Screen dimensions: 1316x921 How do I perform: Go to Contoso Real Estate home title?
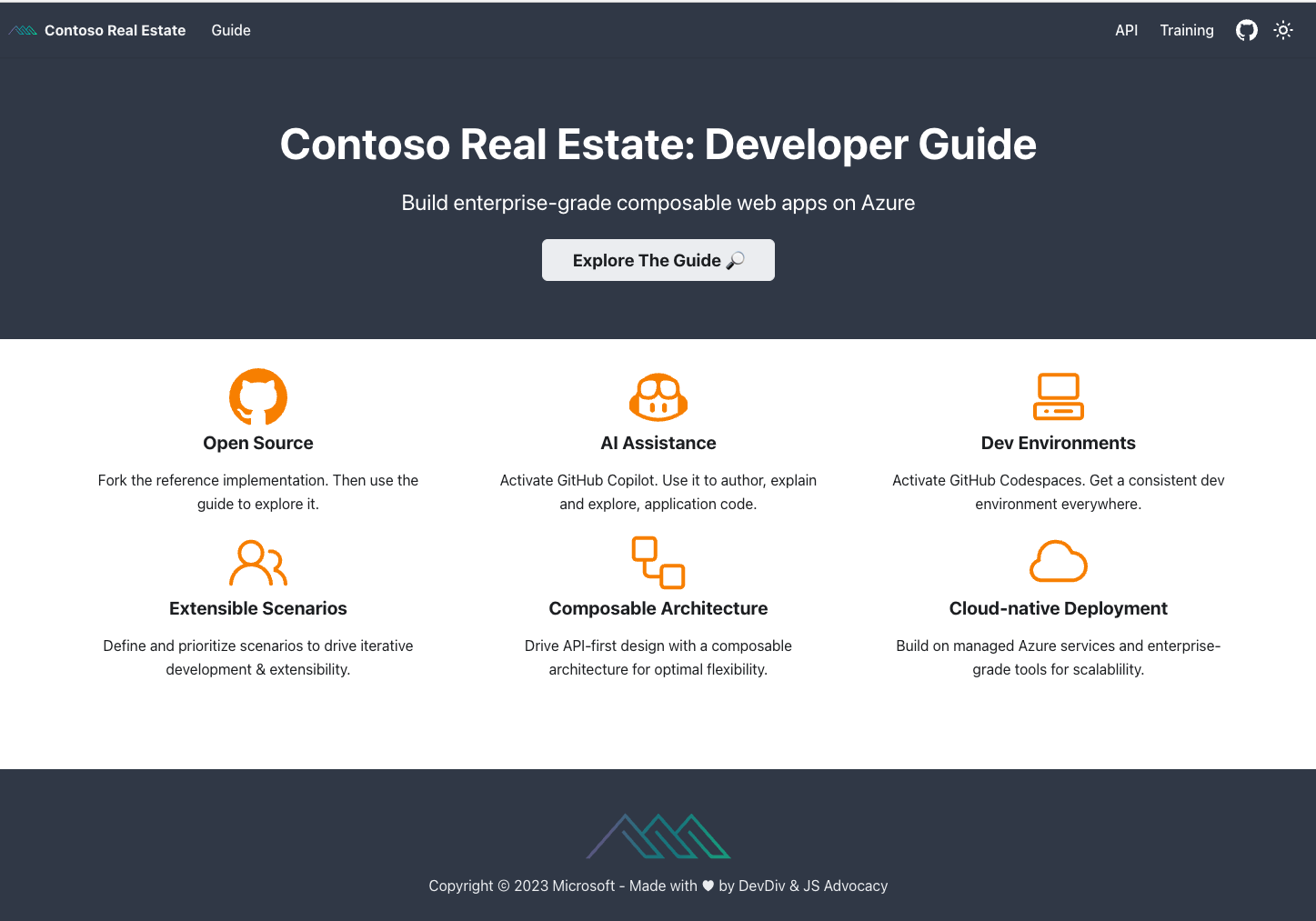[115, 30]
